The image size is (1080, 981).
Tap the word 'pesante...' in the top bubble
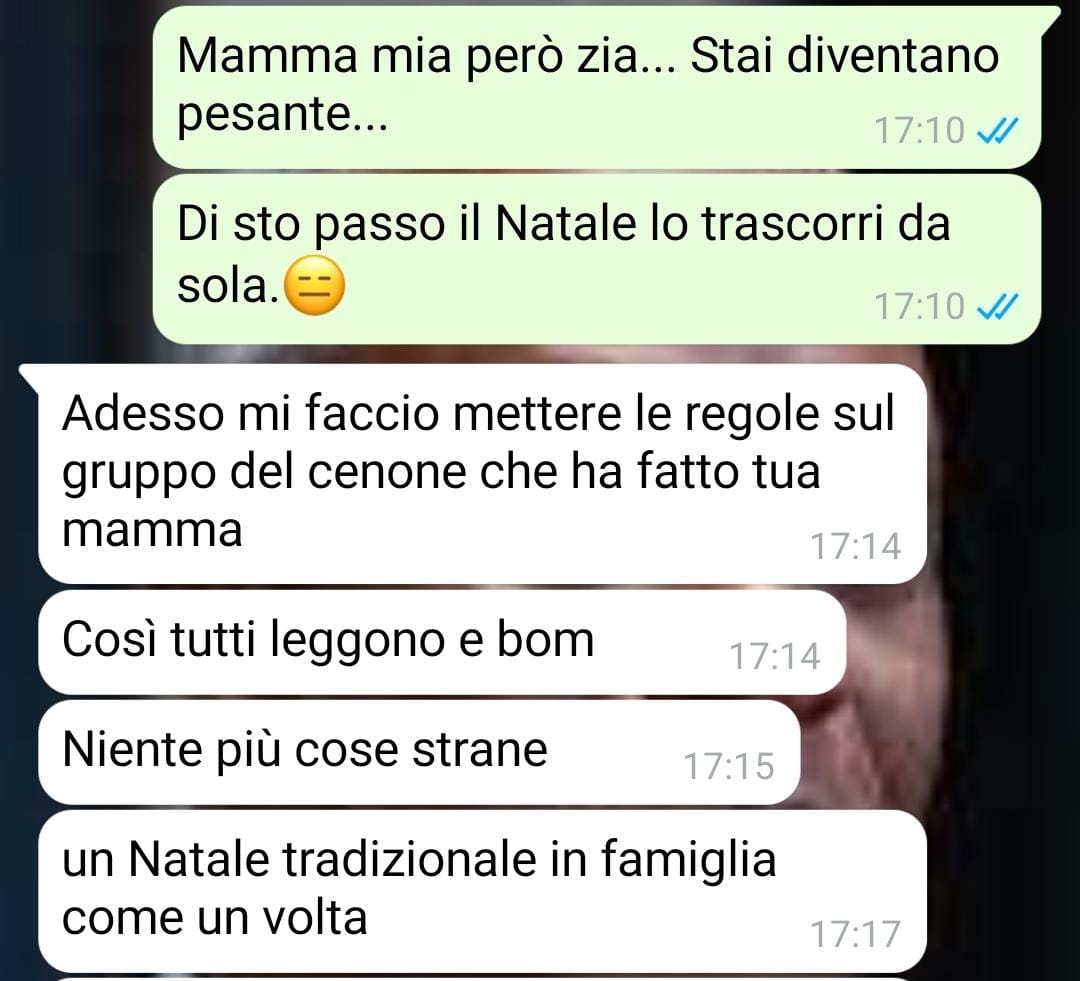pyautogui.click(x=283, y=114)
